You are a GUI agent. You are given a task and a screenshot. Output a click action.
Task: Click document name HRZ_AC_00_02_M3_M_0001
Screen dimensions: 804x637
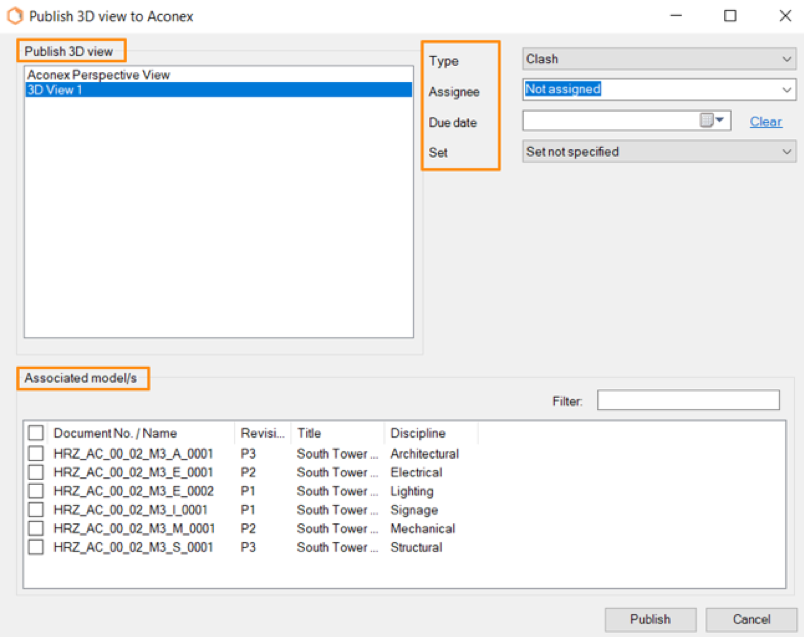point(134,529)
